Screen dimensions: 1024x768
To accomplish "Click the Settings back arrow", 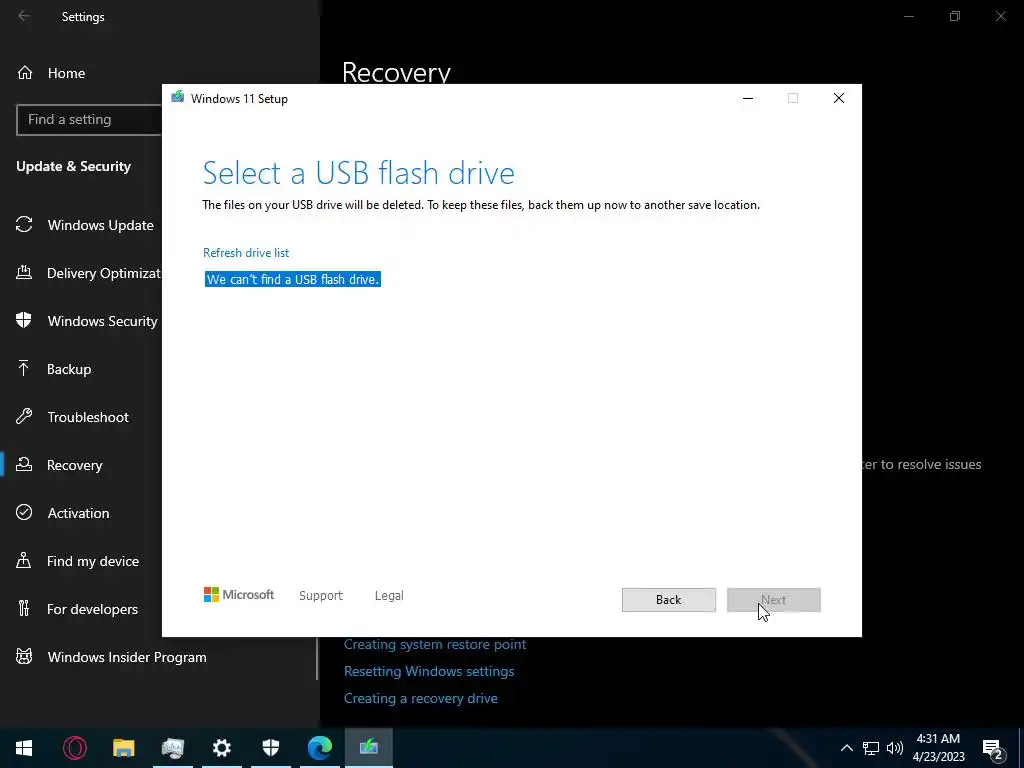I will (24, 16).
